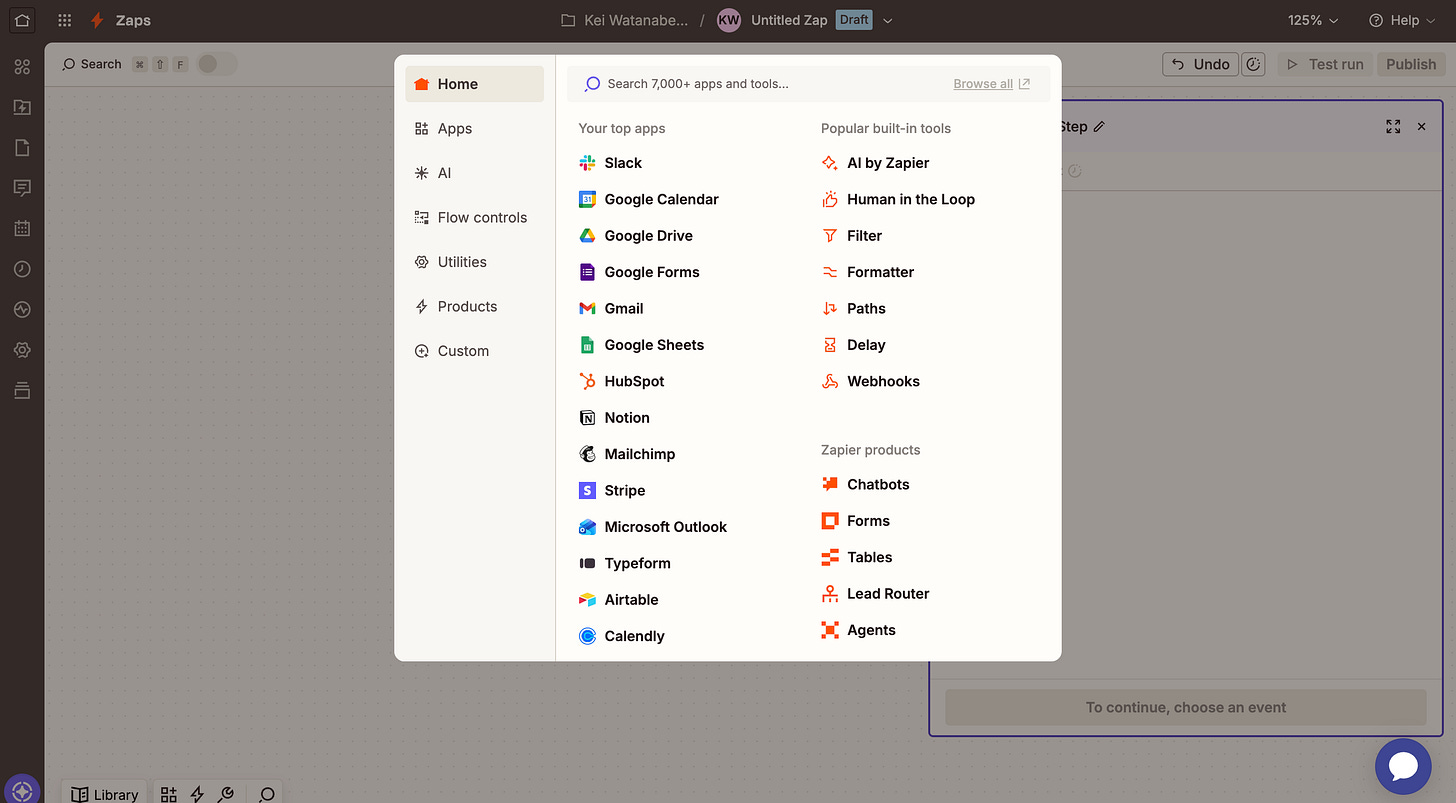Screen dimensions: 1456x803
Task: Switch to Custom category
Action: tap(474, 351)
